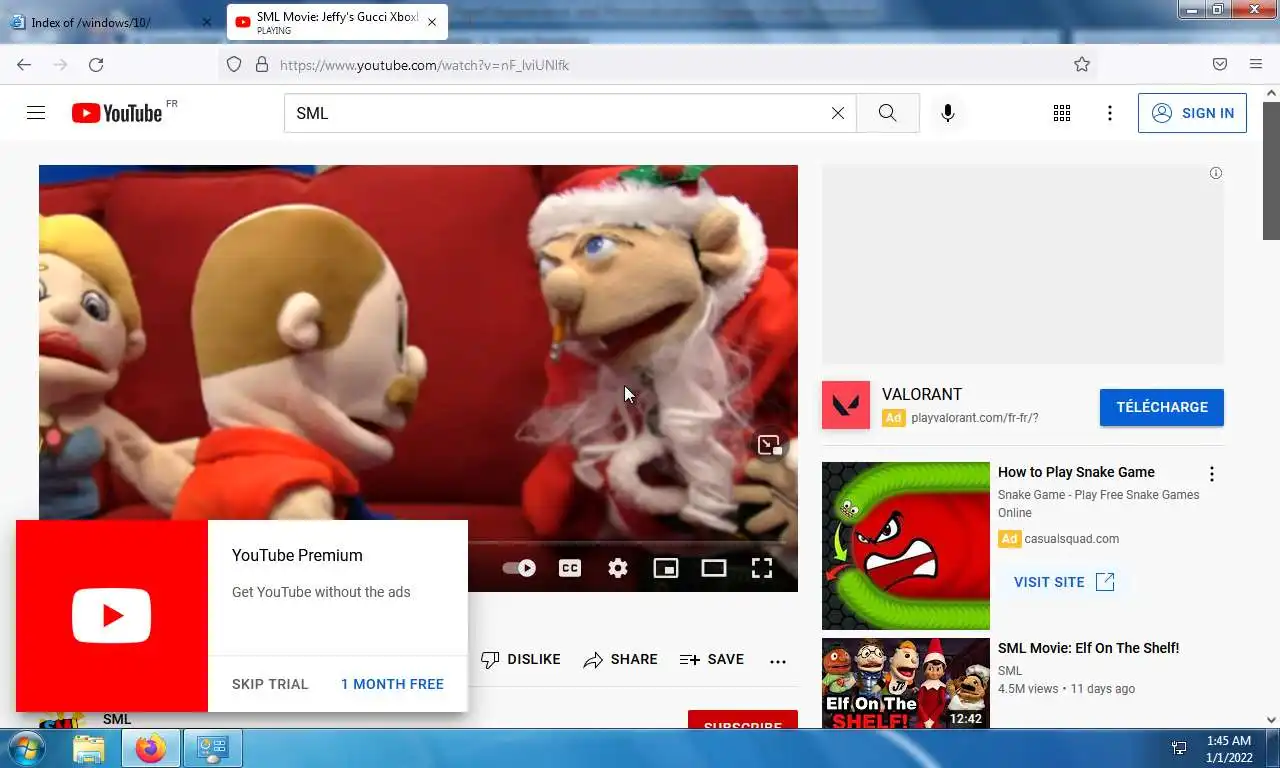Screen dimensions: 1280x768
Task: Open the network tray icon
Action: point(1179,748)
